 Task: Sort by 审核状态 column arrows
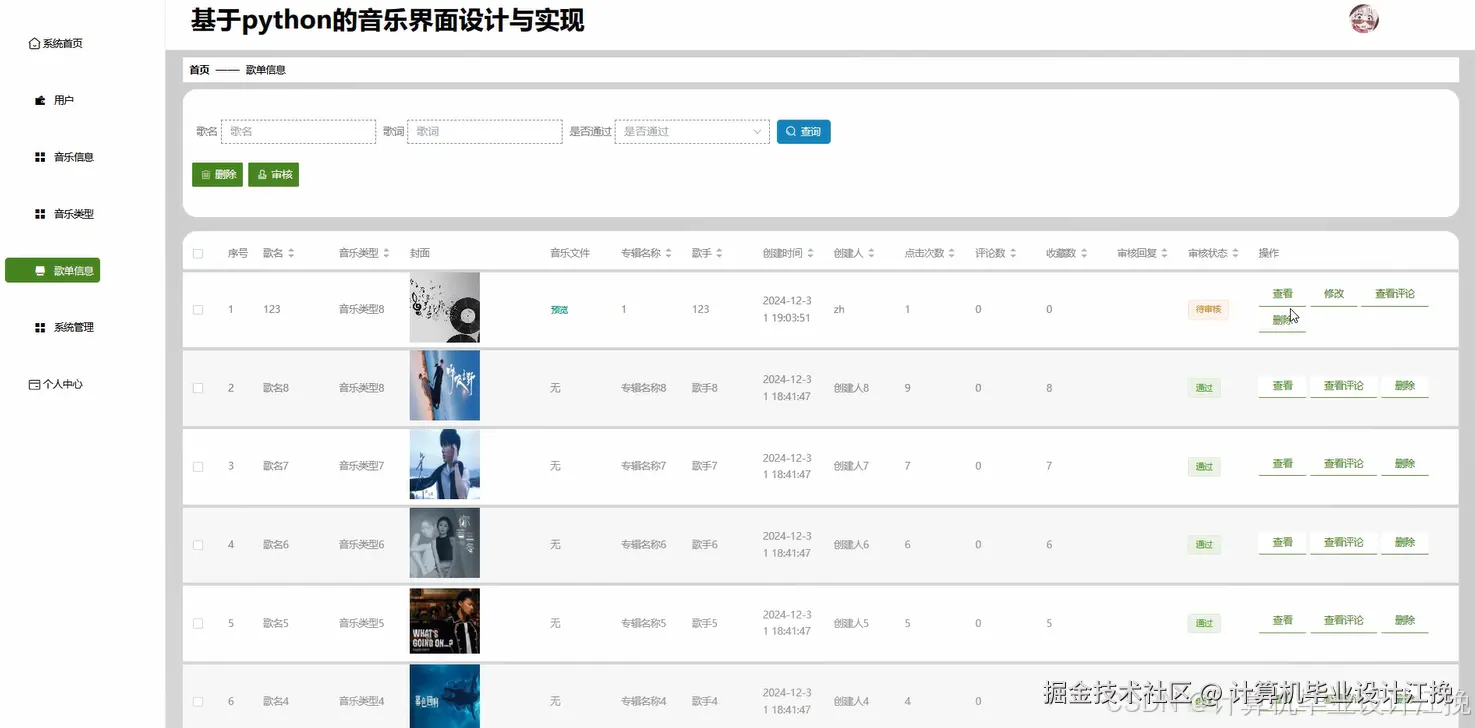click(1237, 254)
